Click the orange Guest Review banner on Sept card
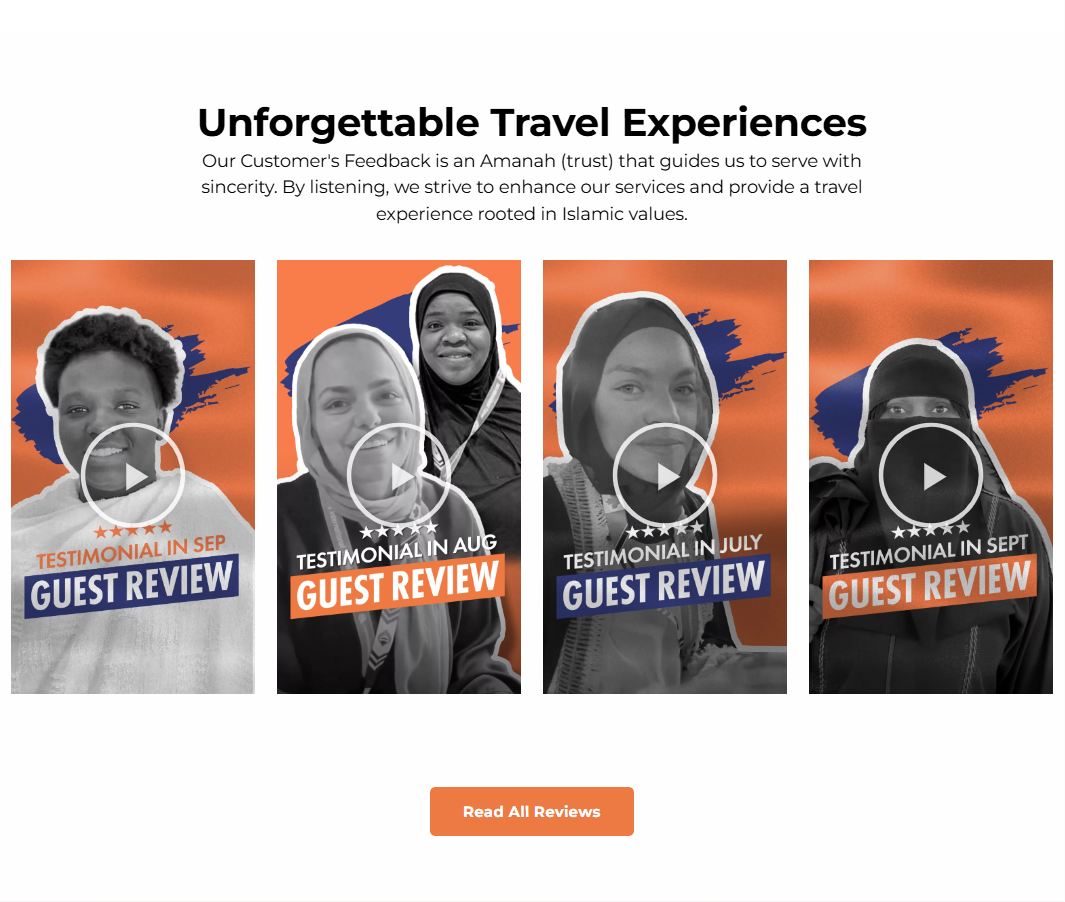 (930, 587)
